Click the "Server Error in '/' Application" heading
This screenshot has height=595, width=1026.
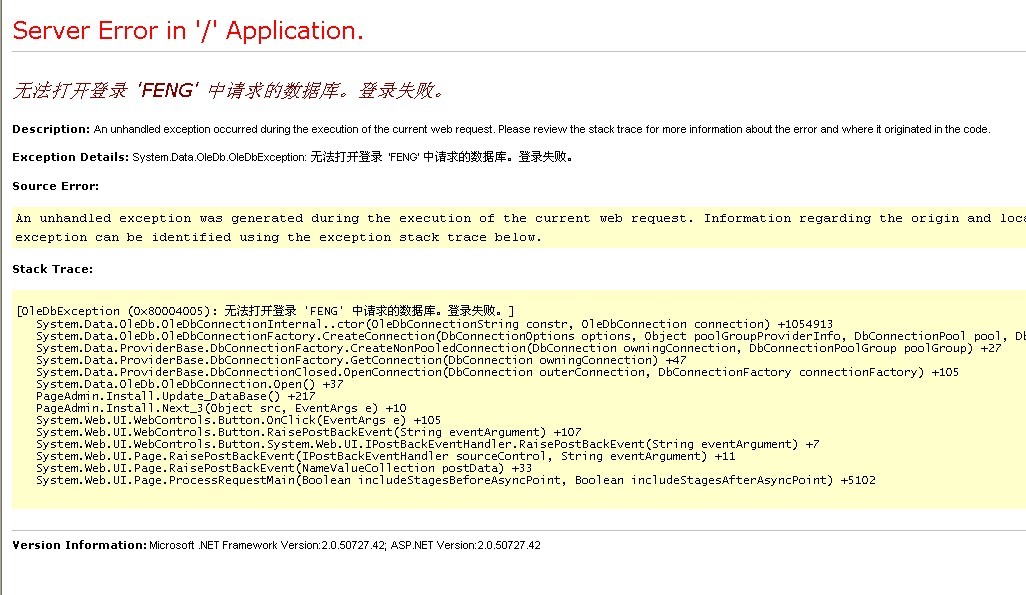coord(188,31)
